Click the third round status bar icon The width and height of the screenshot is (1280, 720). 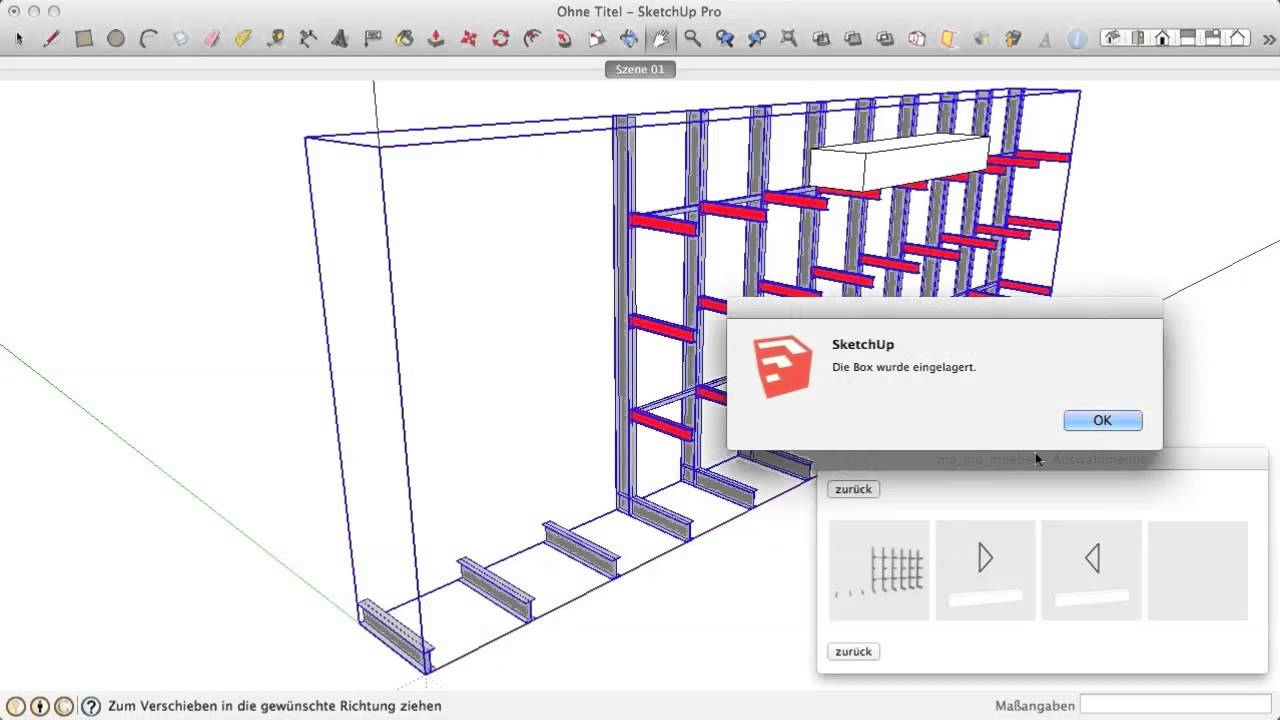[x=64, y=706]
